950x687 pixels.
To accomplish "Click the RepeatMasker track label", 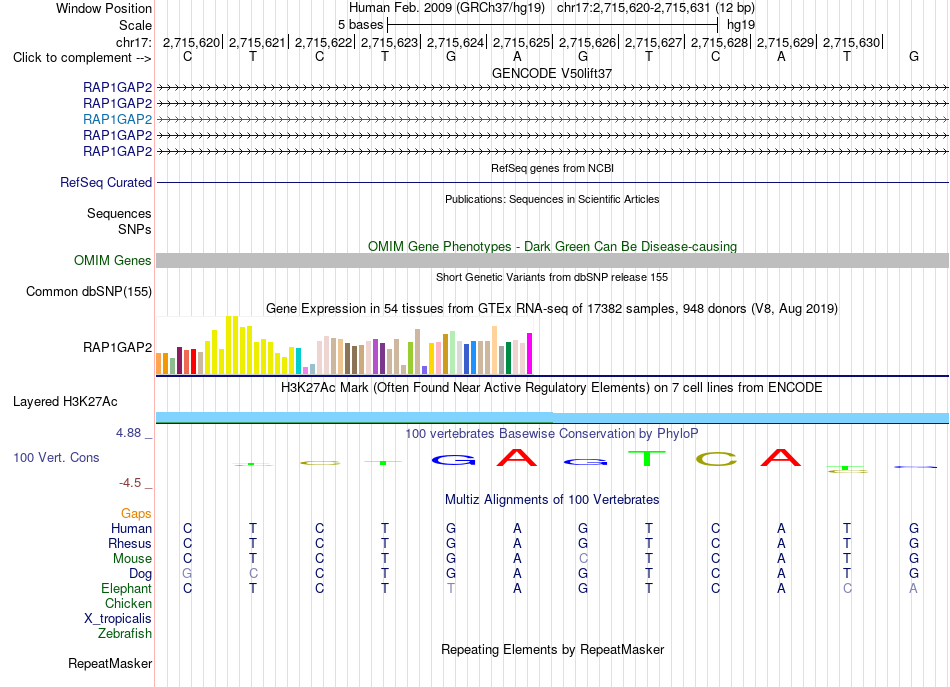I will coord(110,663).
